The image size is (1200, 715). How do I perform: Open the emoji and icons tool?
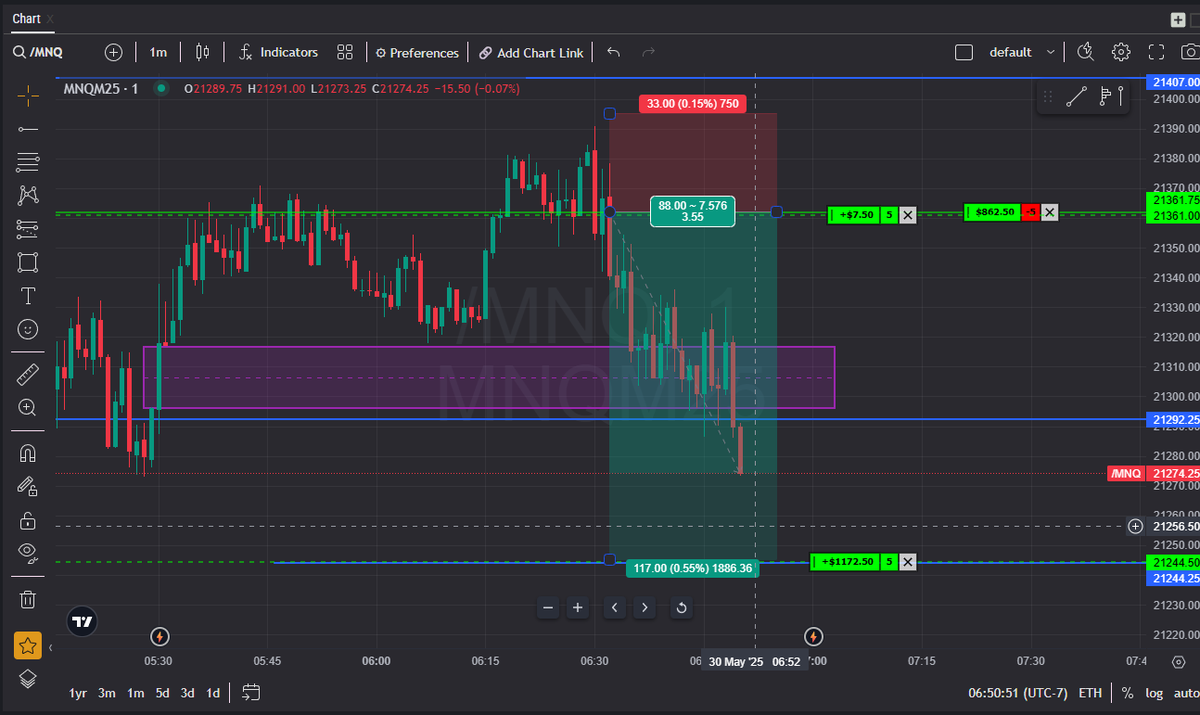coord(28,329)
